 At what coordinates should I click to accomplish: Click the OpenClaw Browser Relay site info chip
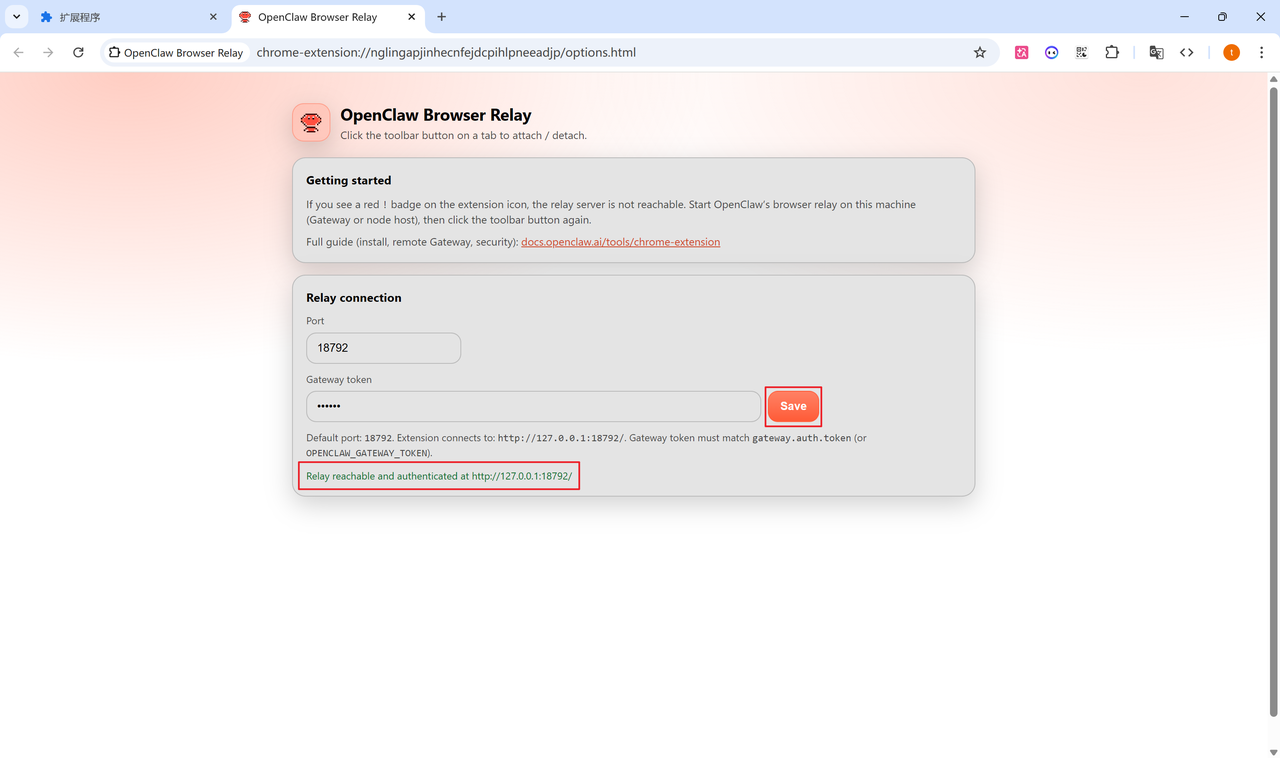coord(176,53)
